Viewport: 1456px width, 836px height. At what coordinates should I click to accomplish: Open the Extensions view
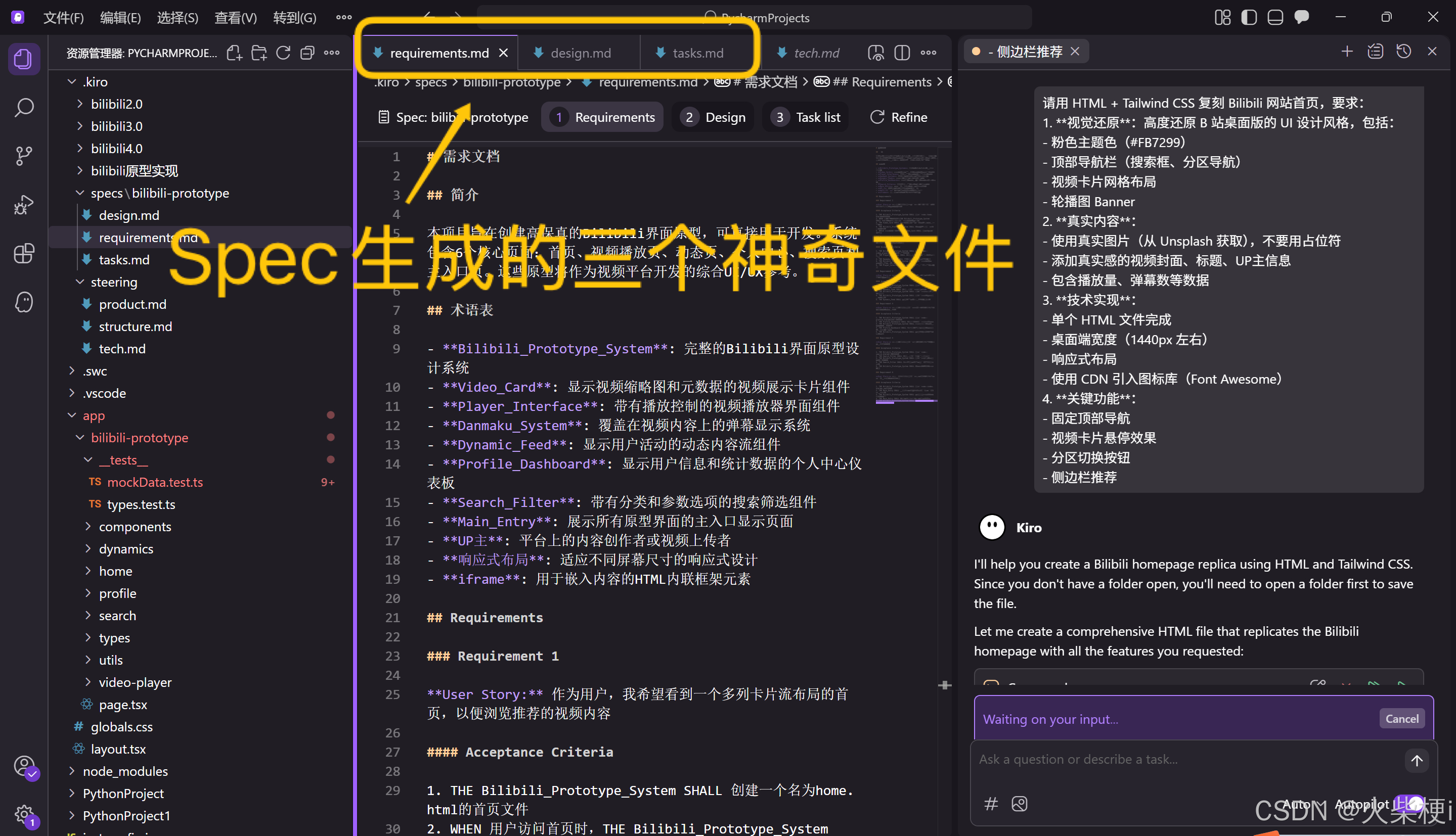tap(24, 253)
